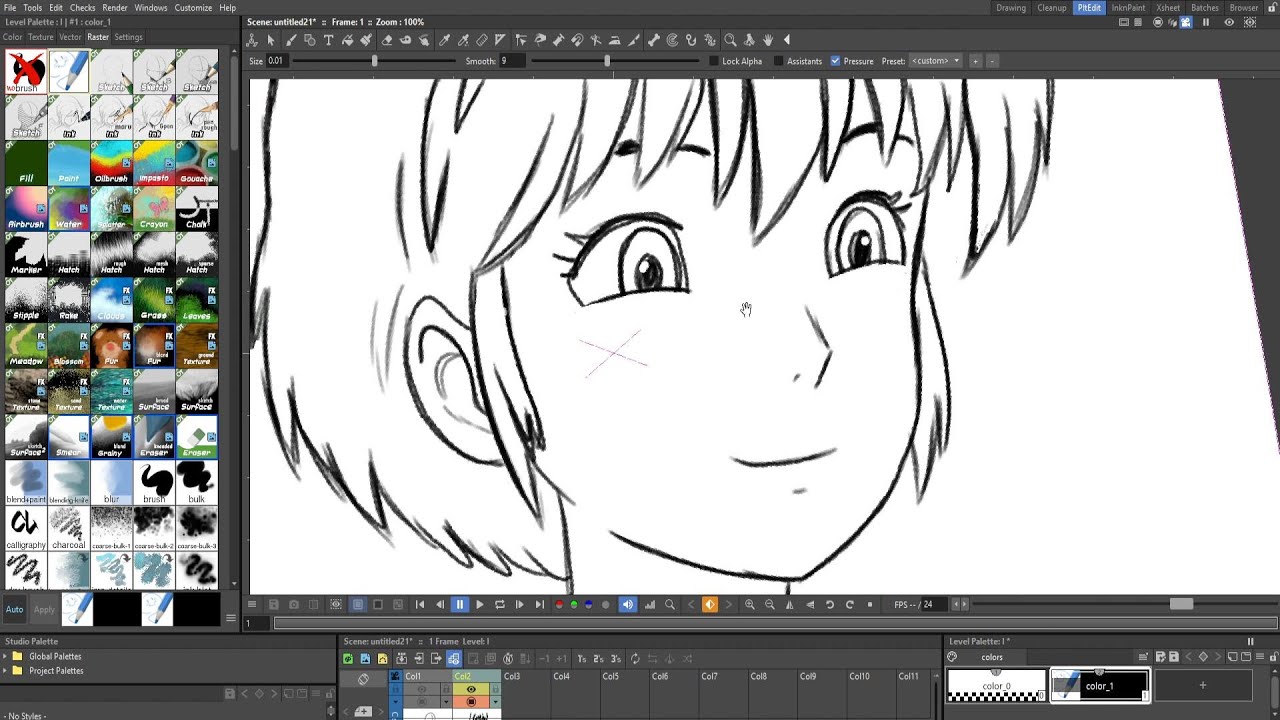Click the histogram icon in playback bar
Screen dimensions: 1280x720
(650, 604)
